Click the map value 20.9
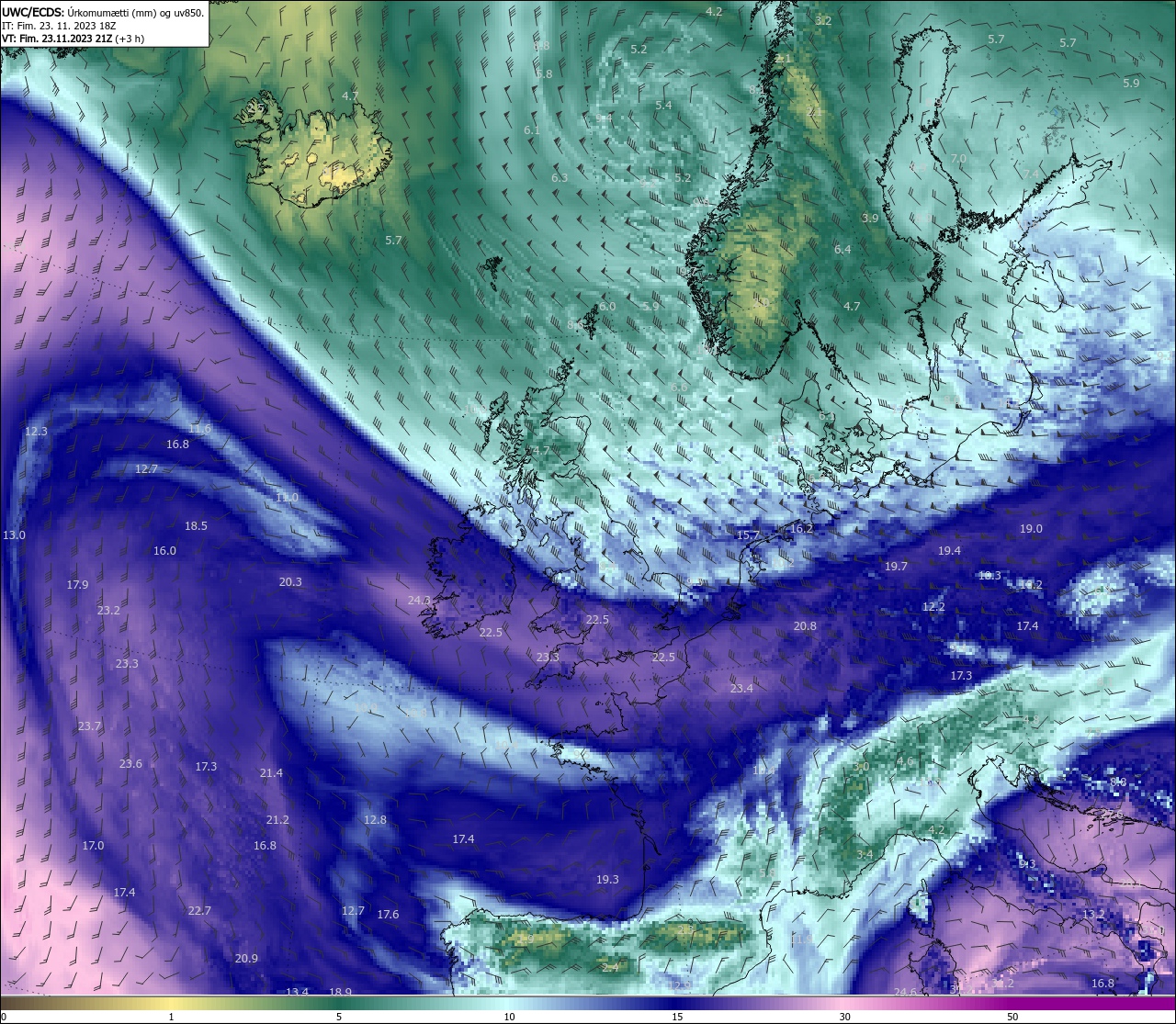The height and width of the screenshot is (1024, 1176). (246, 958)
